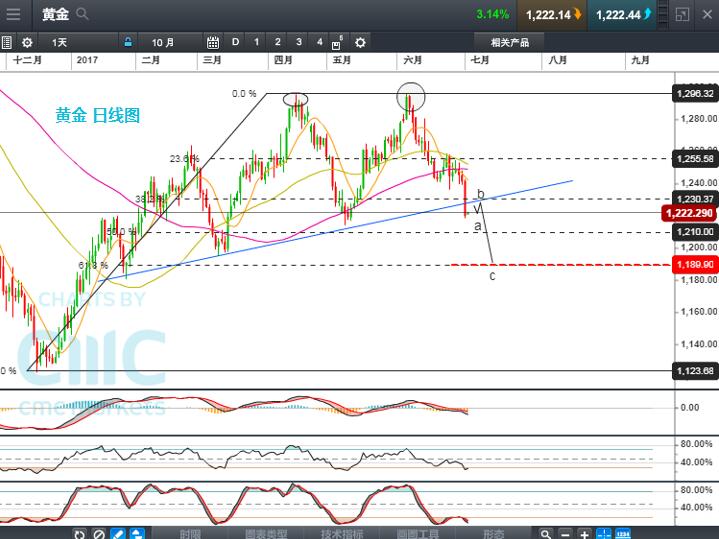
Task: Select chart layout 3
Action: (299, 42)
